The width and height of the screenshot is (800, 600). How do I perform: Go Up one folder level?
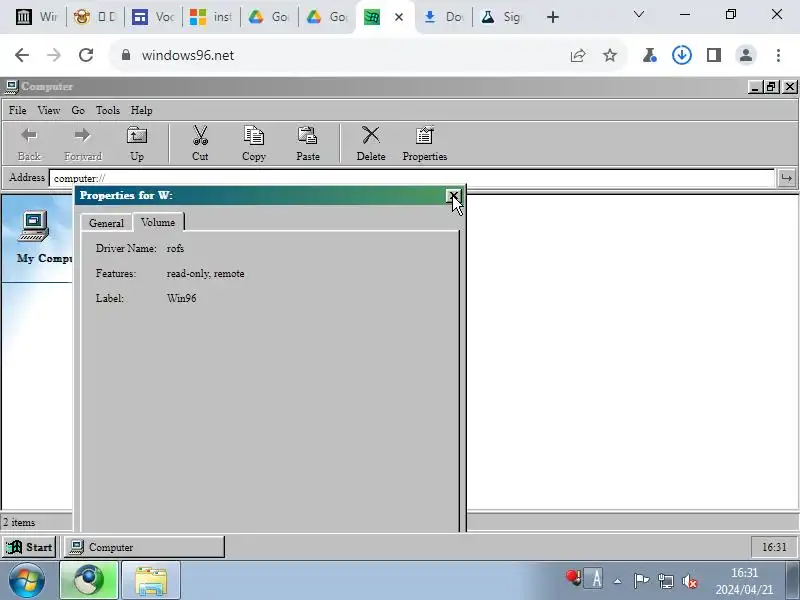(x=136, y=143)
